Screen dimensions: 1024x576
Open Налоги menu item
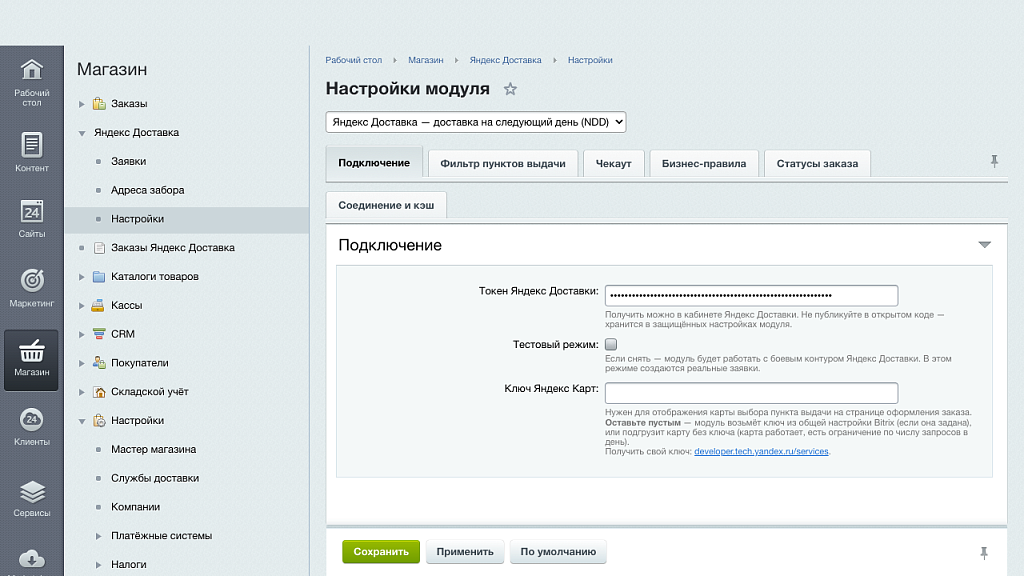[x=129, y=564]
